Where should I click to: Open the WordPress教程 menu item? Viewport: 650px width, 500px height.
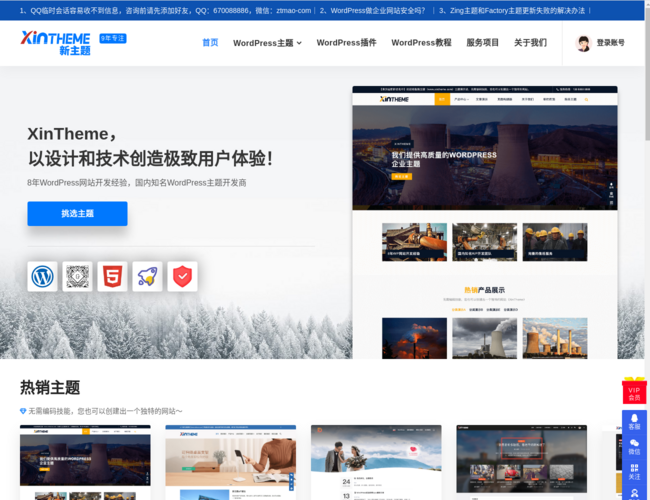pos(421,43)
